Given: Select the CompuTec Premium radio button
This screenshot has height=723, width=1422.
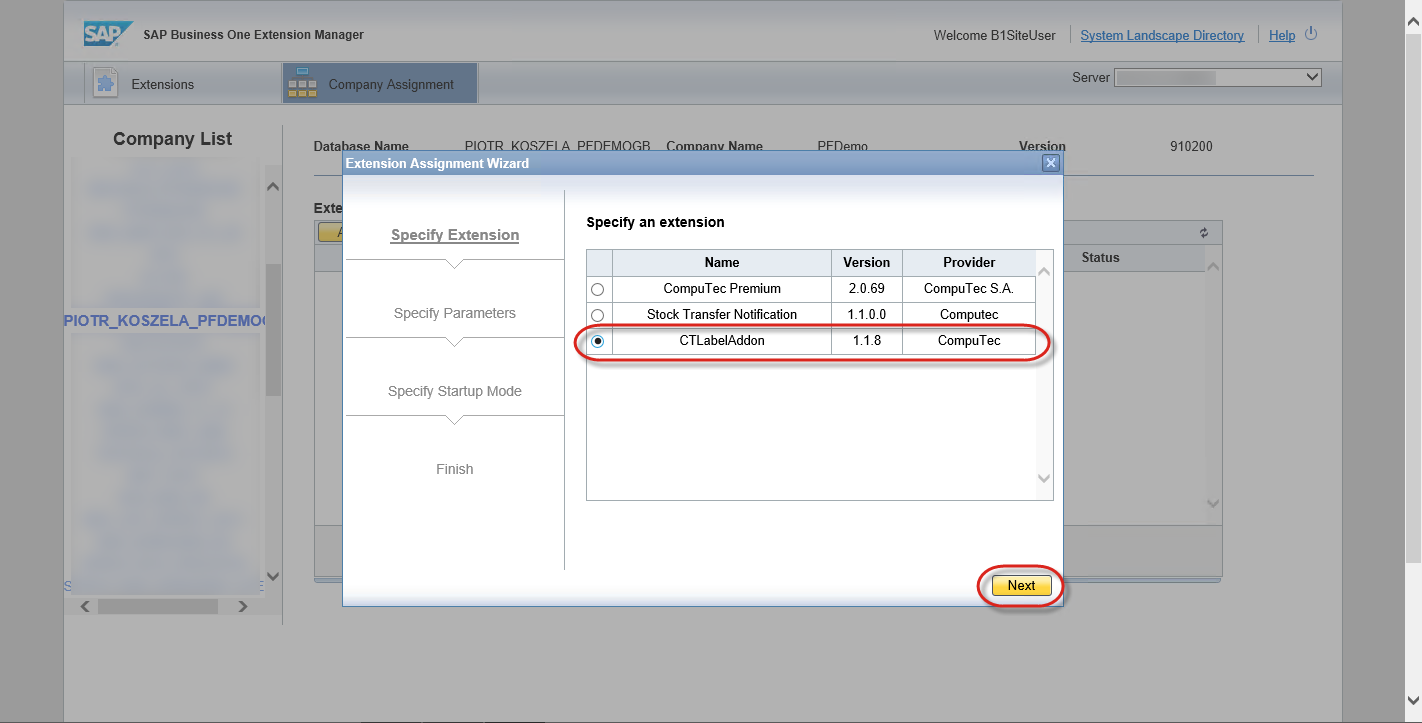Looking at the screenshot, I should coord(598,289).
